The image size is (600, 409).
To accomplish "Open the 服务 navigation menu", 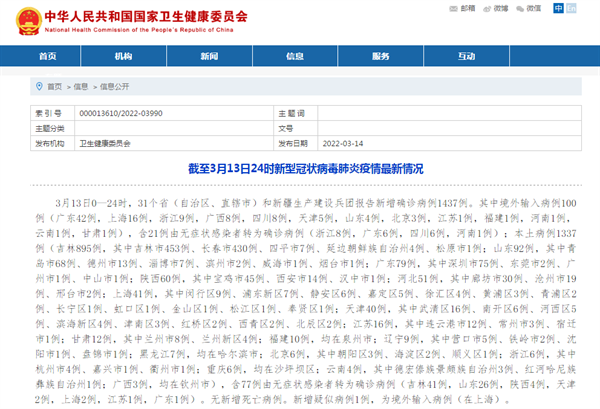I will [381, 56].
